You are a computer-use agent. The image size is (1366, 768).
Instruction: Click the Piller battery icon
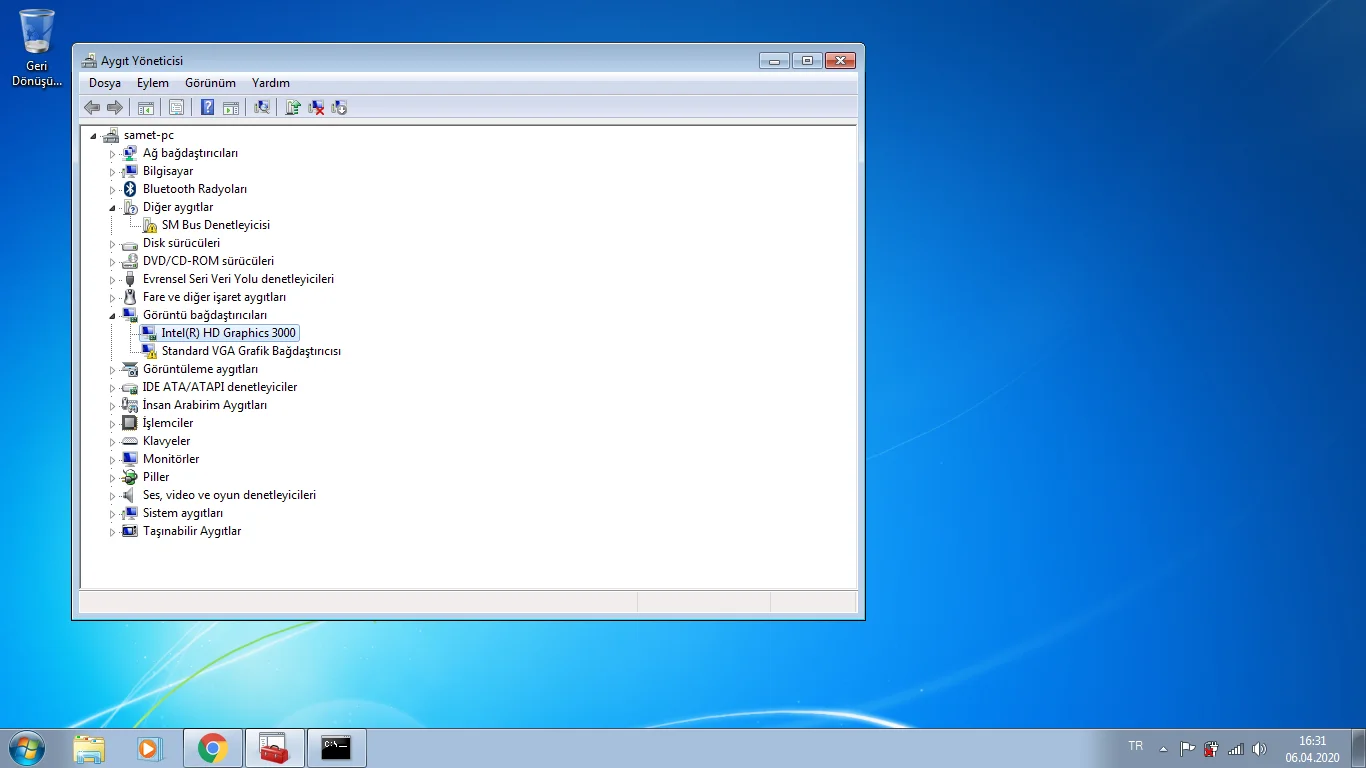(129, 477)
